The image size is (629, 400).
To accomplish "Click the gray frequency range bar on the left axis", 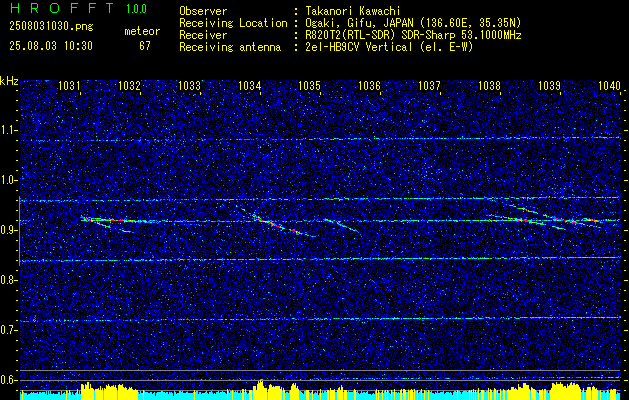I will [20, 231].
